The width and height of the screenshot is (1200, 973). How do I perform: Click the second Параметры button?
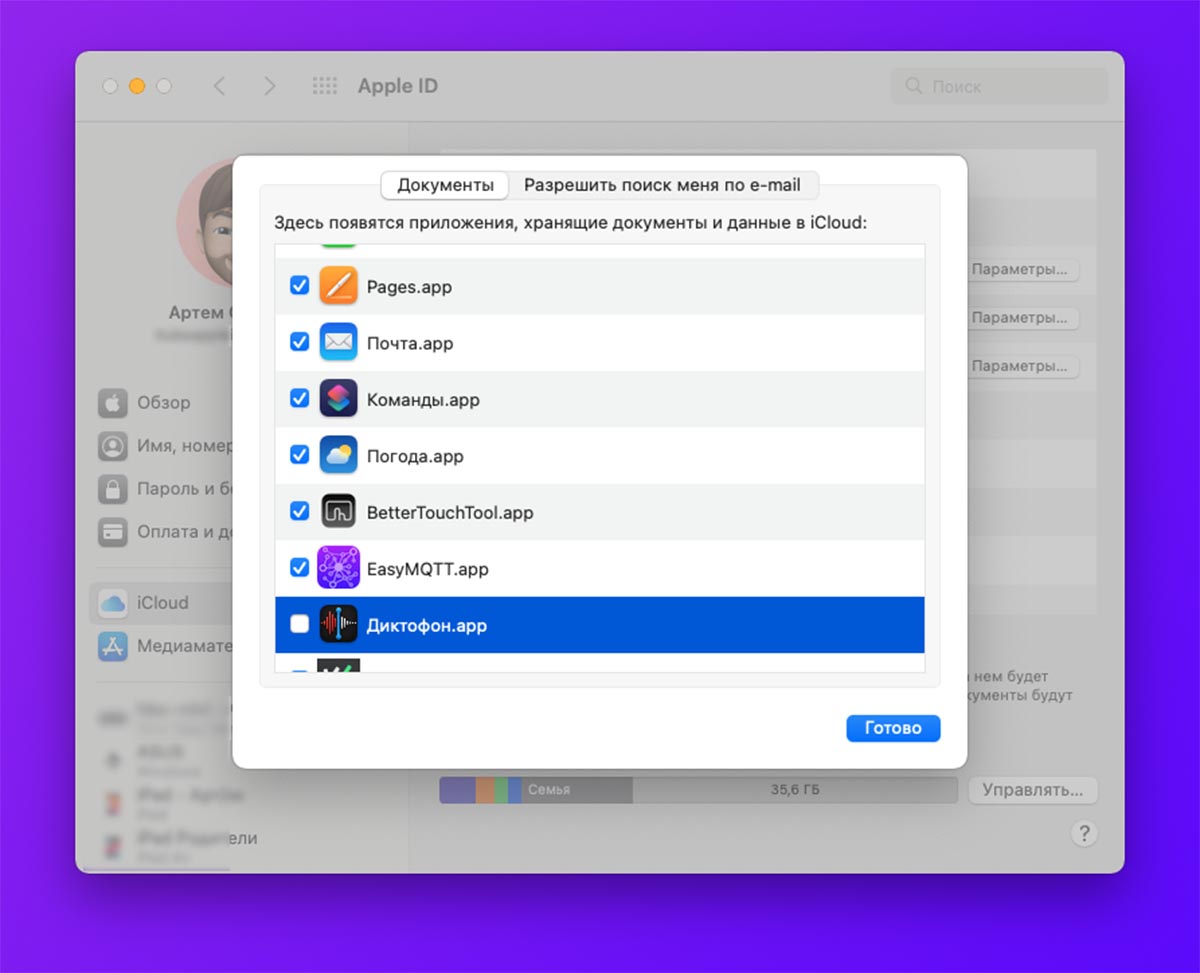(x=1024, y=318)
